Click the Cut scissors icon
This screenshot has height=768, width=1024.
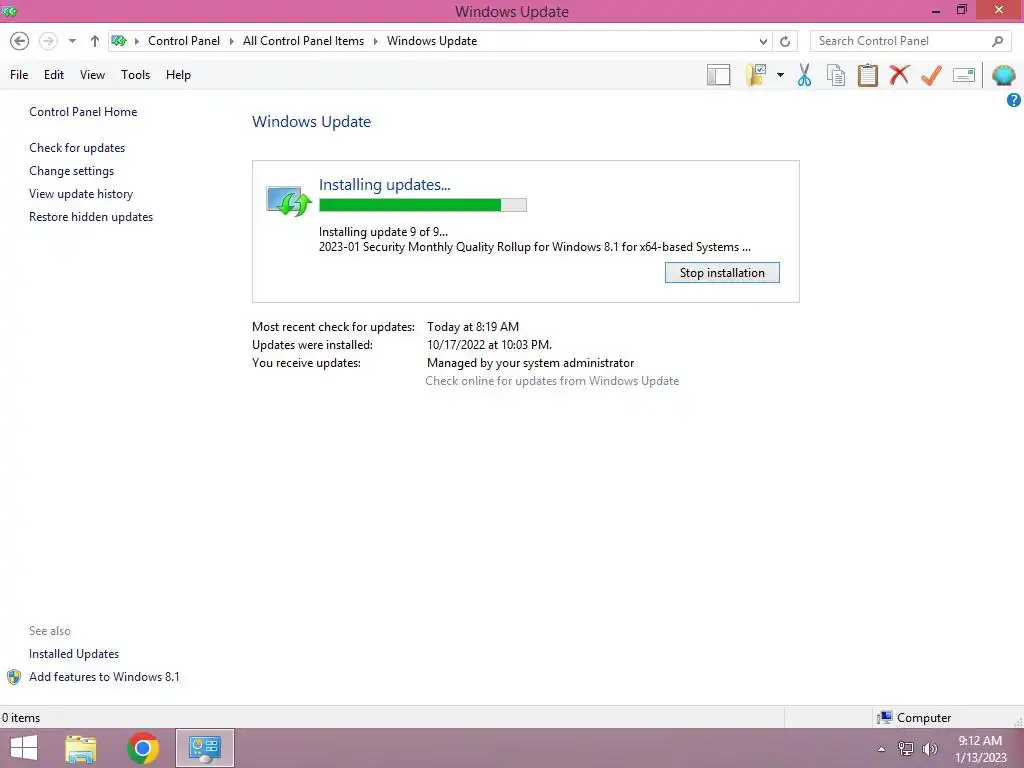[804, 75]
